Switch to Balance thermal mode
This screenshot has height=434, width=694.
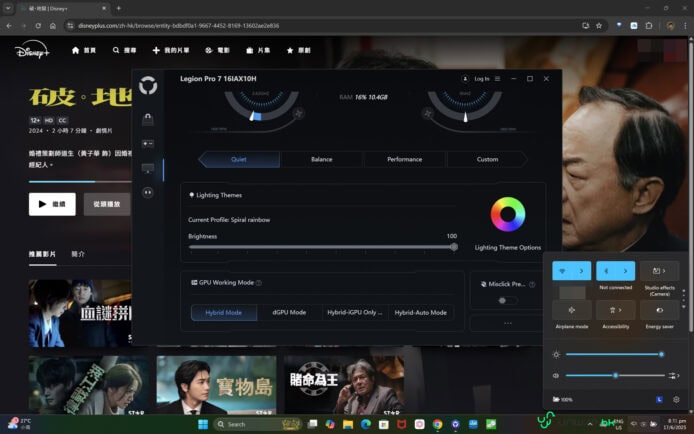pos(321,159)
